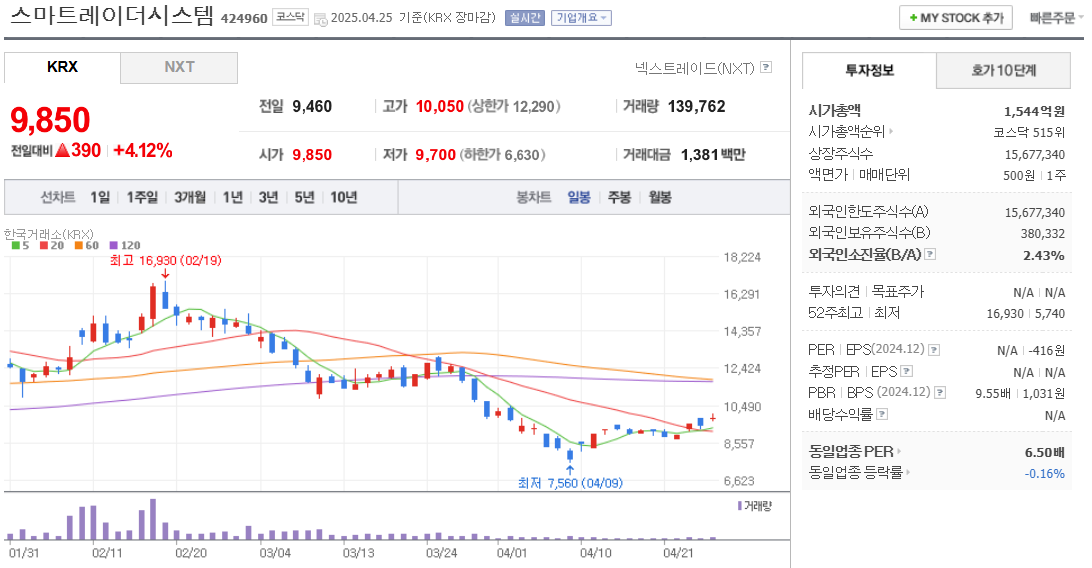Screen dimensions: 1092x568
Task: Click the trading value 1,381 백만
Action: point(712,155)
